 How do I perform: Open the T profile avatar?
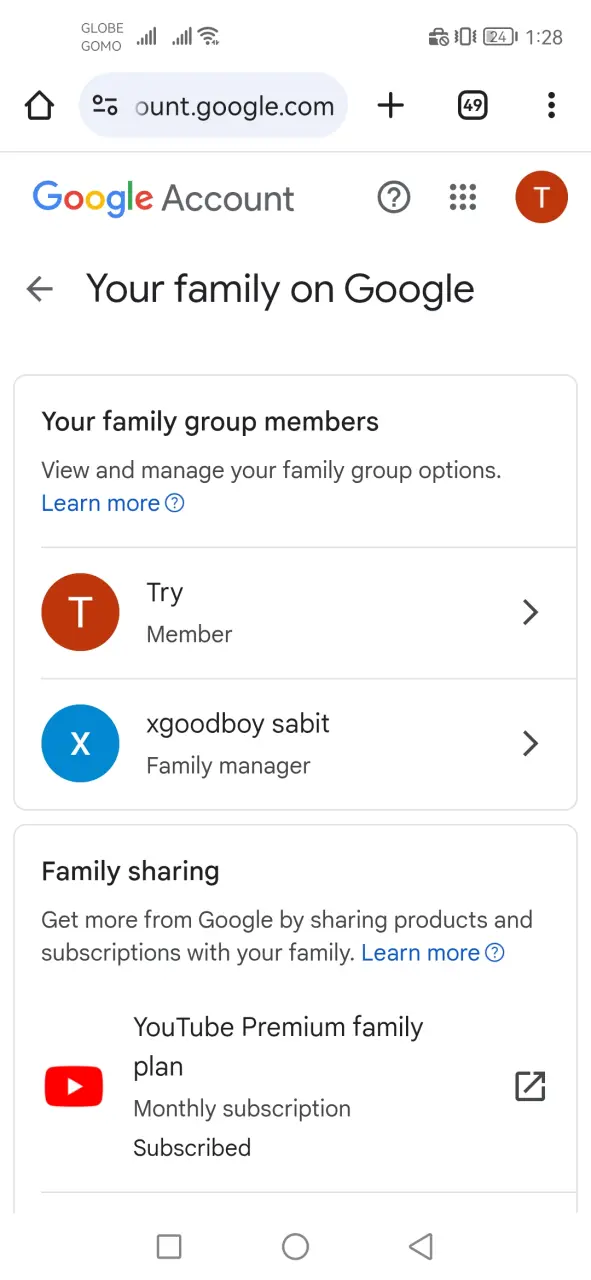click(541, 197)
